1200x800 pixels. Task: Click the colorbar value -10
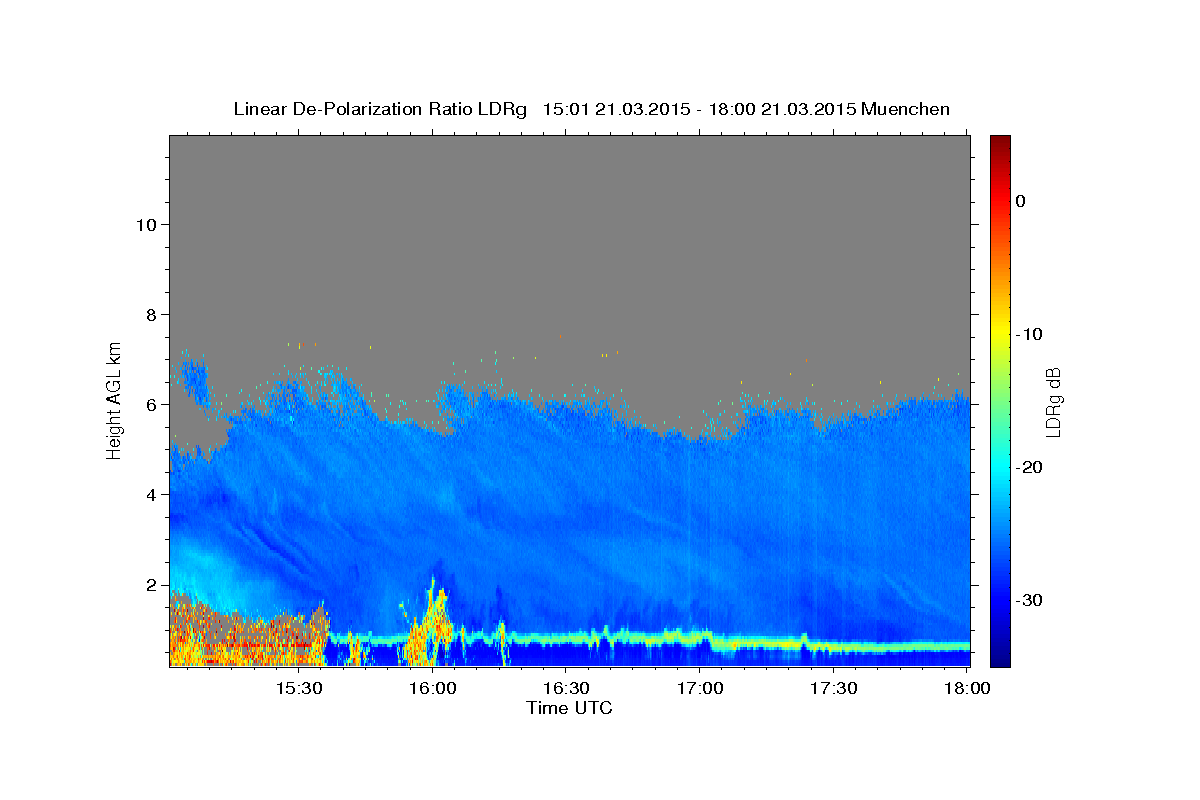1029,334
